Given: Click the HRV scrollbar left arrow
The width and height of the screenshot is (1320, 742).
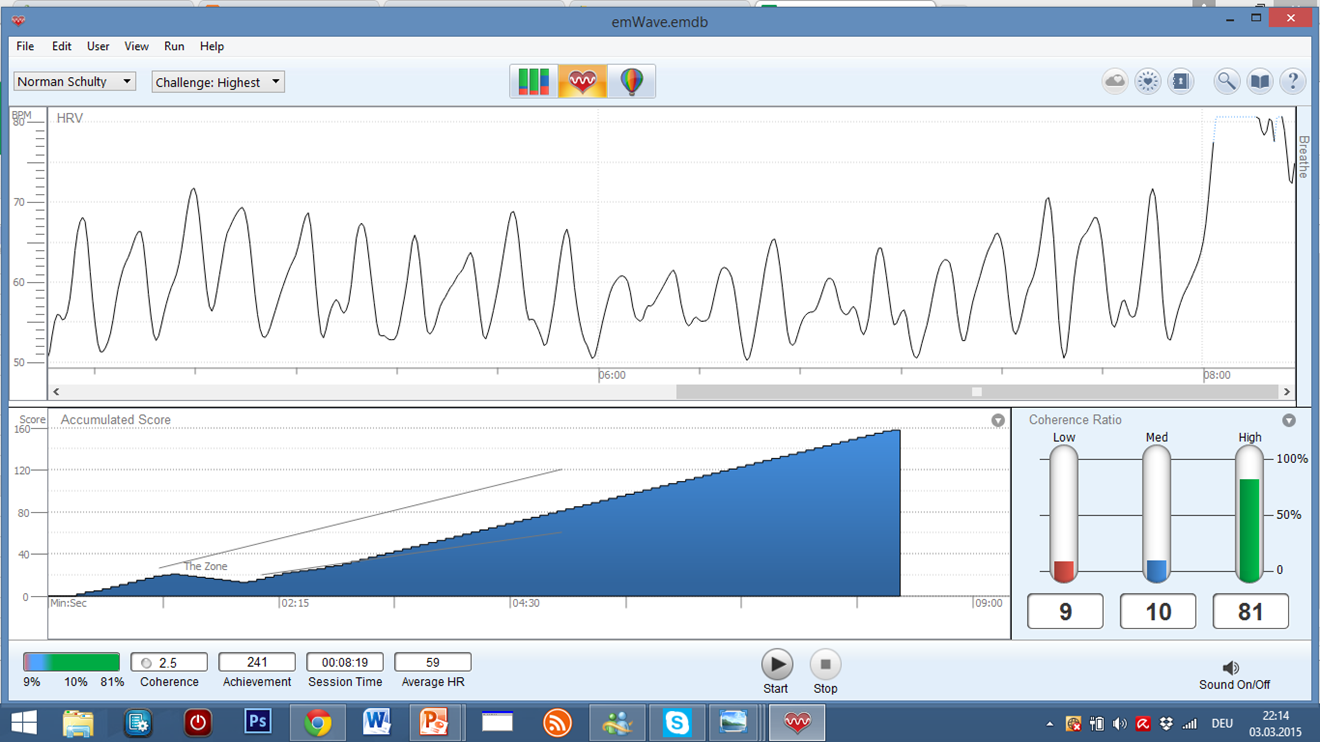Looking at the screenshot, I should 56,392.
